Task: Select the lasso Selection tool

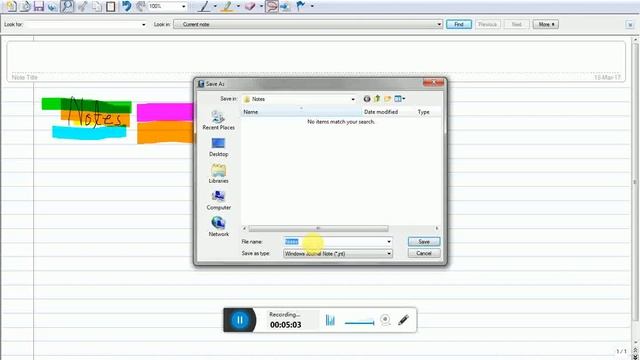Action: pos(271,6)
